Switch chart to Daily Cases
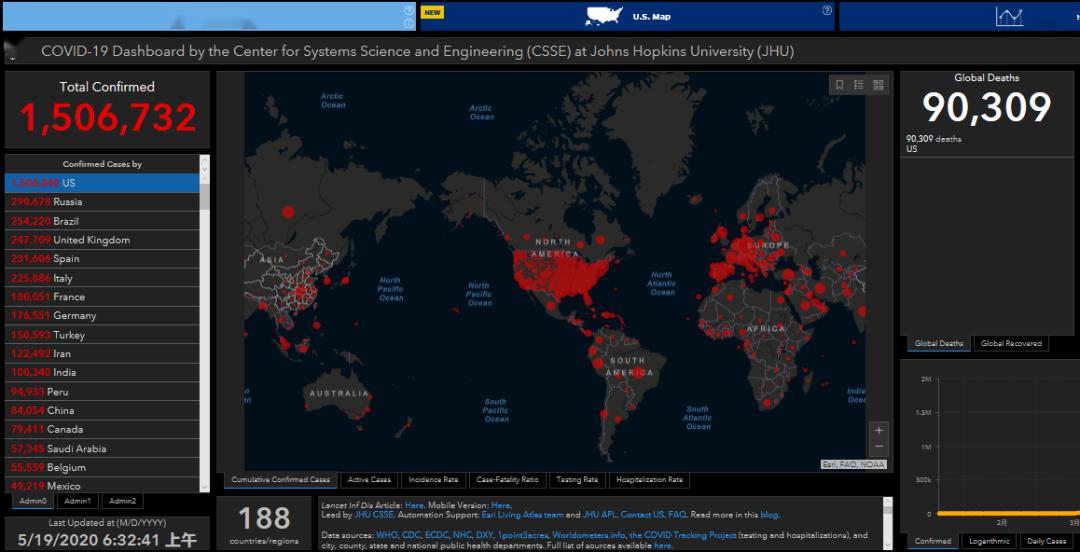The image size is (1080, 552). click(1047, 541)
